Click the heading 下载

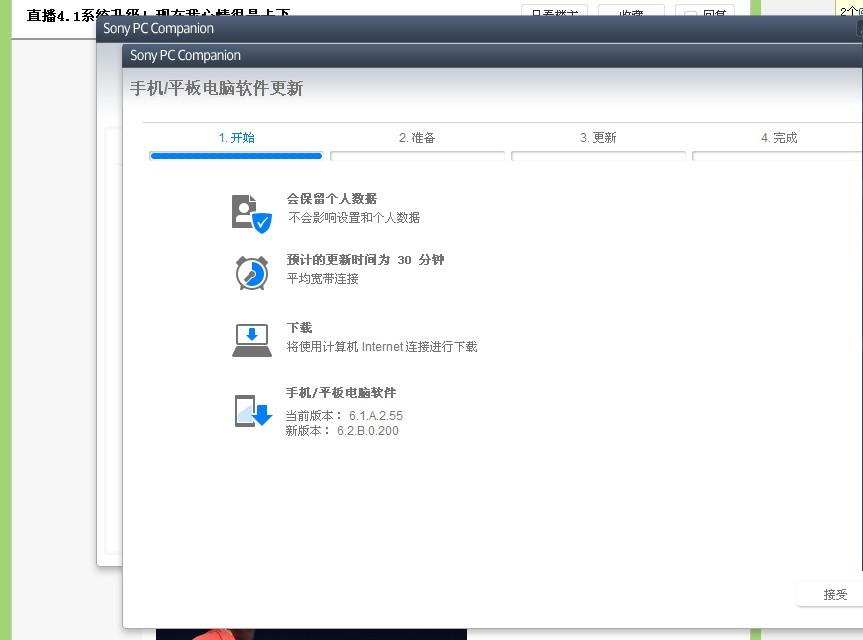(x=299, y=328)
